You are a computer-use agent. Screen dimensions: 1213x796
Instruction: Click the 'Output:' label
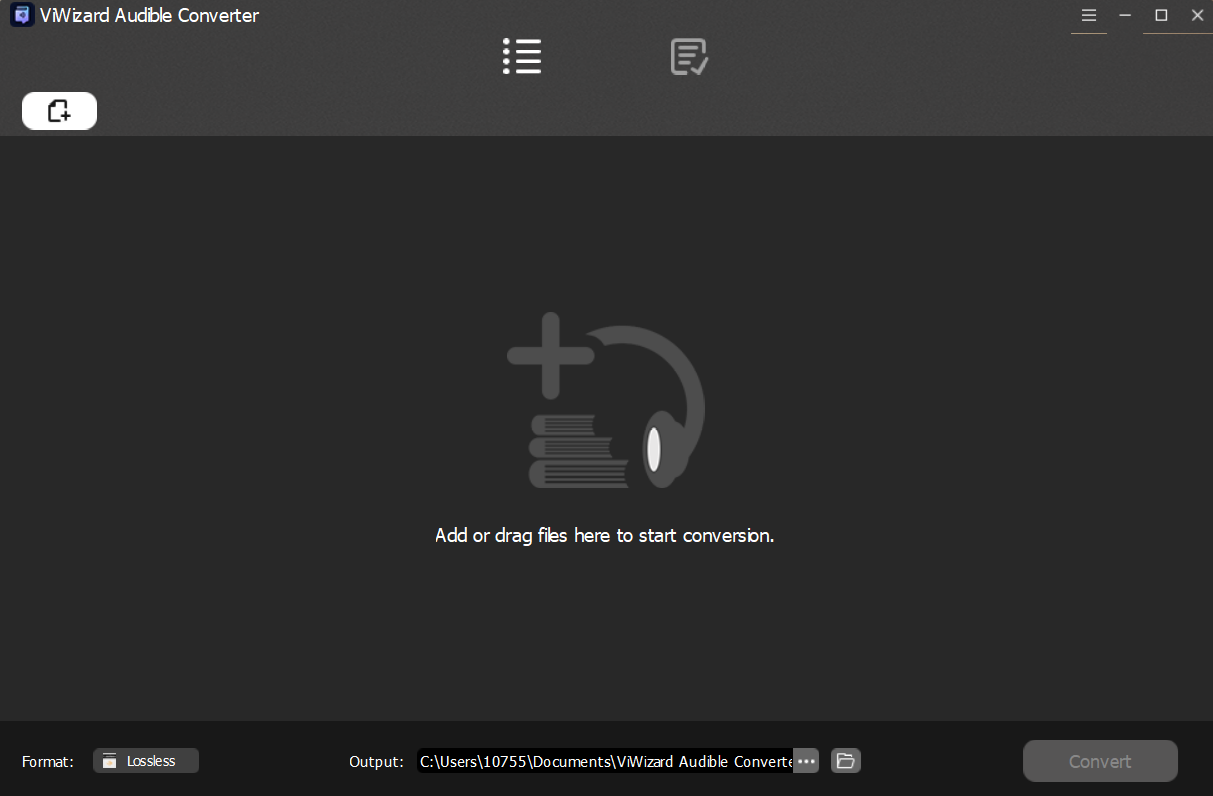pos(377,762)
